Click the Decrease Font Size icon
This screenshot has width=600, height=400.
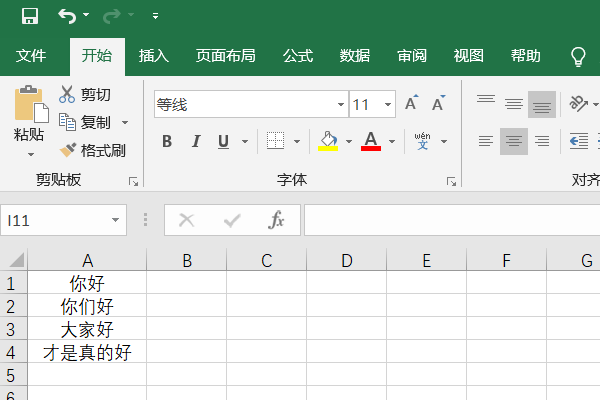tap(439, 103)
